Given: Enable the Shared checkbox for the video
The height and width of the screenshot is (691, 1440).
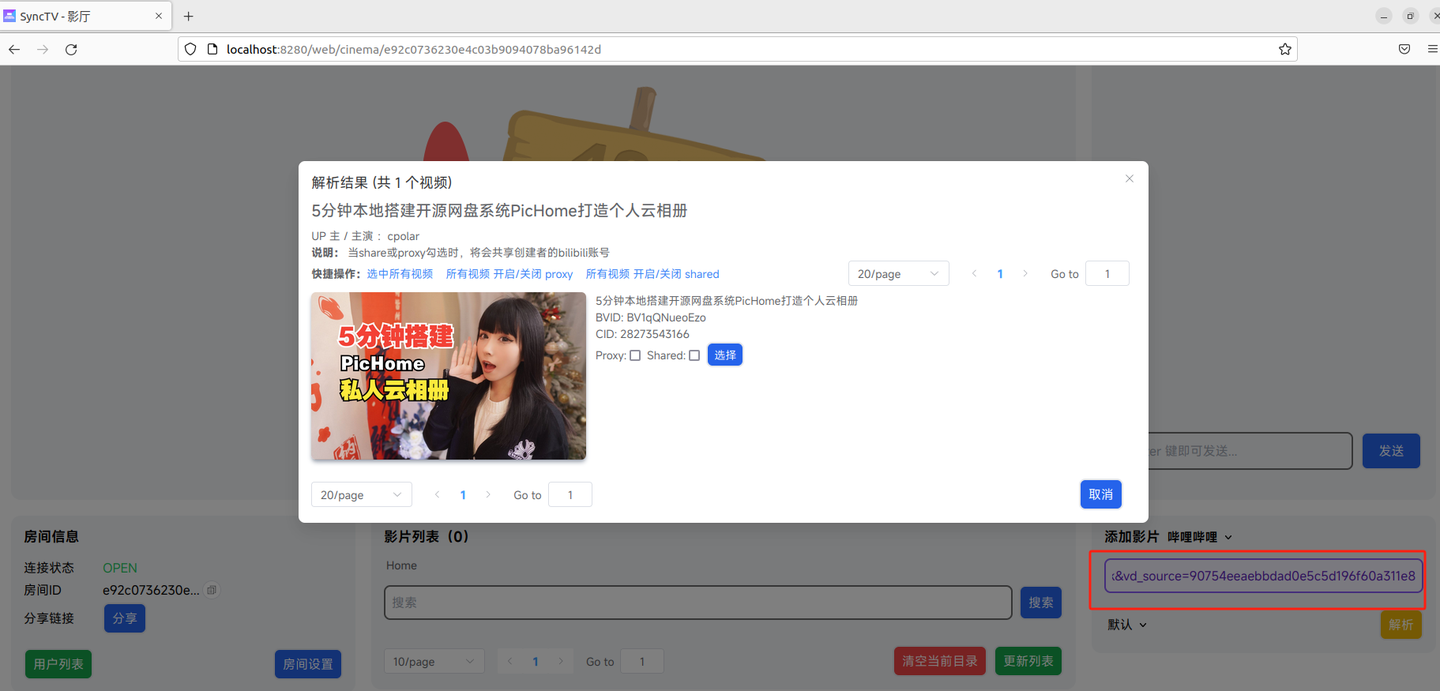Looking at the screenshot, I should [x=695, y=355].
